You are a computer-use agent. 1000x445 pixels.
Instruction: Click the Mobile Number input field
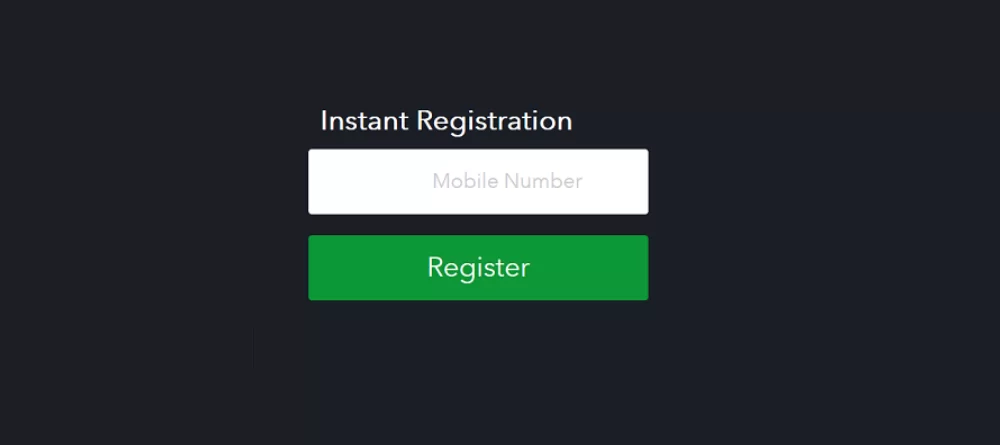478,182
